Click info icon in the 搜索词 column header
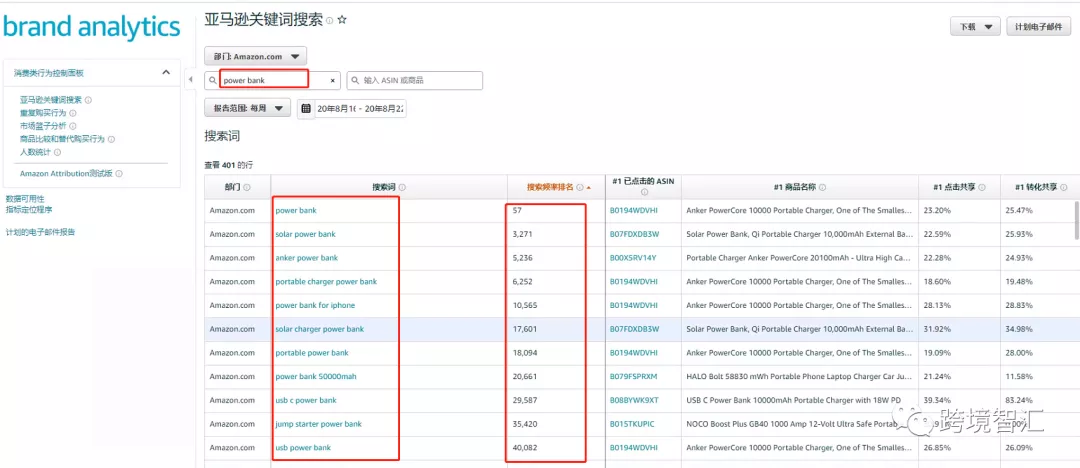This screenshot has width=1080, height=468. [x=402, y=187]
